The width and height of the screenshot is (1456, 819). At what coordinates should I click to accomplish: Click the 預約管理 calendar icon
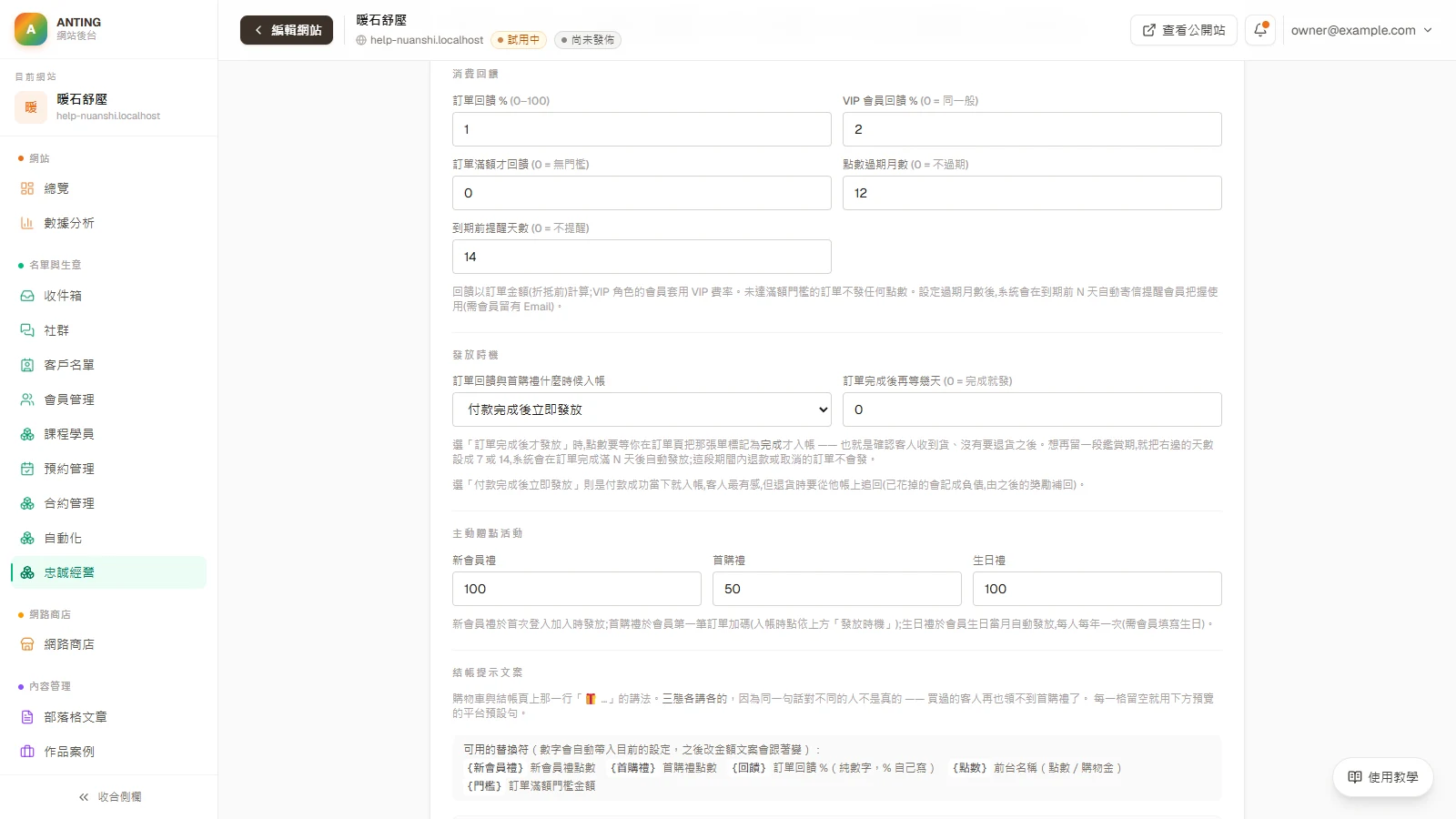[27, 469]
